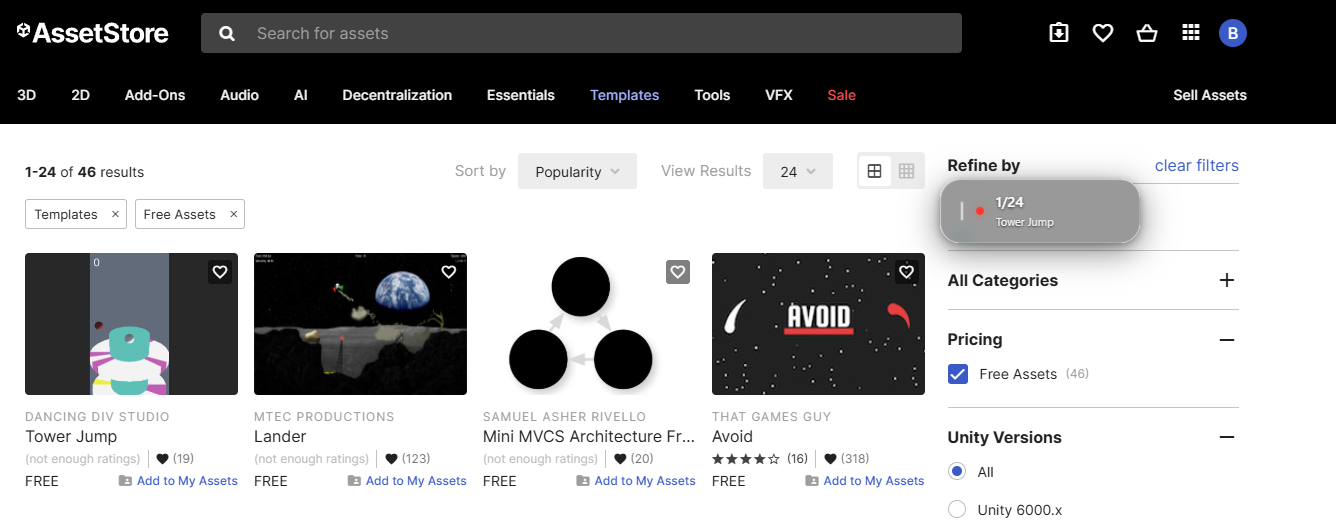The image size is (1336, 521).
Task: Open the 3D category menu
Action: click(x=27, y=95)
